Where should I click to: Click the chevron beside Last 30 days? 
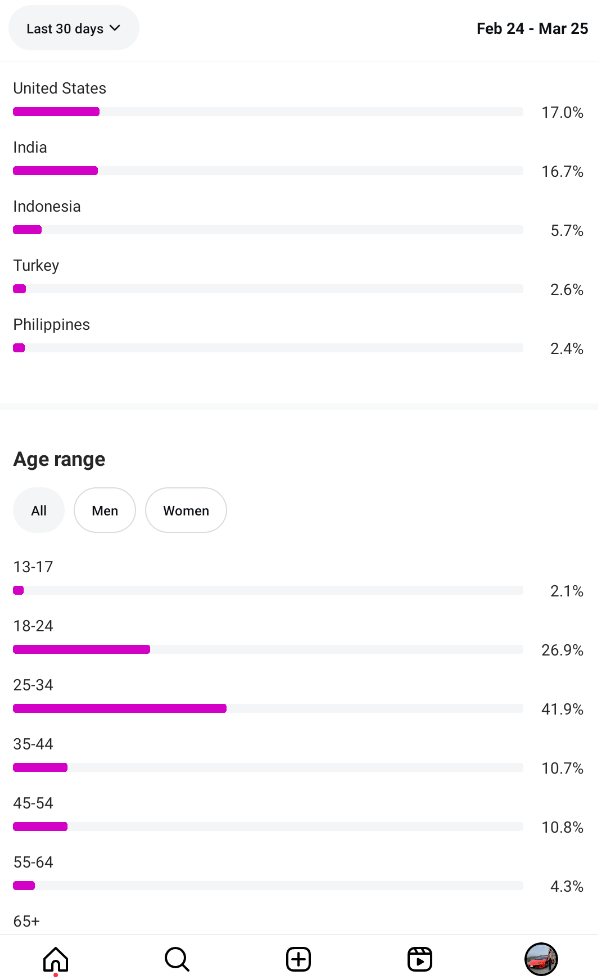click(115, 28)
